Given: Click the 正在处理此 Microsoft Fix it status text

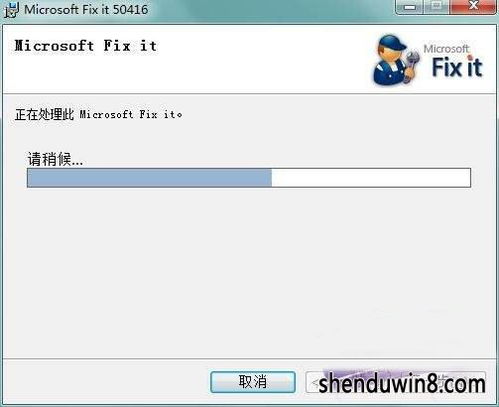Looking at the screenshot, I should click(98, 114).
